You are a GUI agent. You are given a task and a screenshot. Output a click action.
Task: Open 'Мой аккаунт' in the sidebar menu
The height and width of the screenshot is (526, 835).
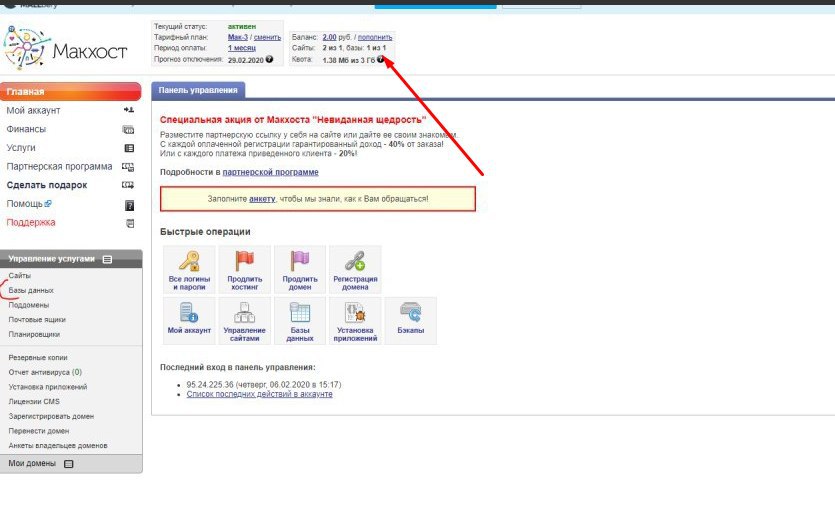pos(33,110)
